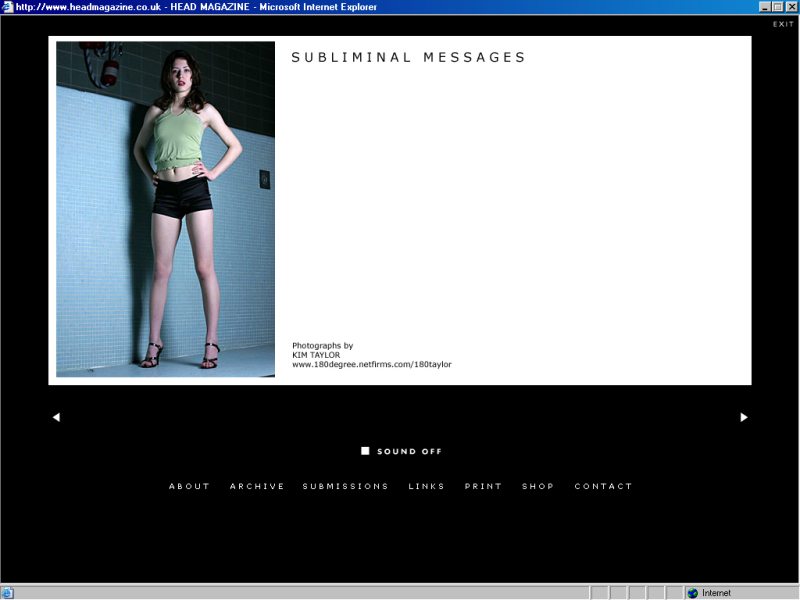This screenshot has width=800, height=600.
Task: Click the SUBLIMINAL MESSAGES heading
Action: point(408,57)
